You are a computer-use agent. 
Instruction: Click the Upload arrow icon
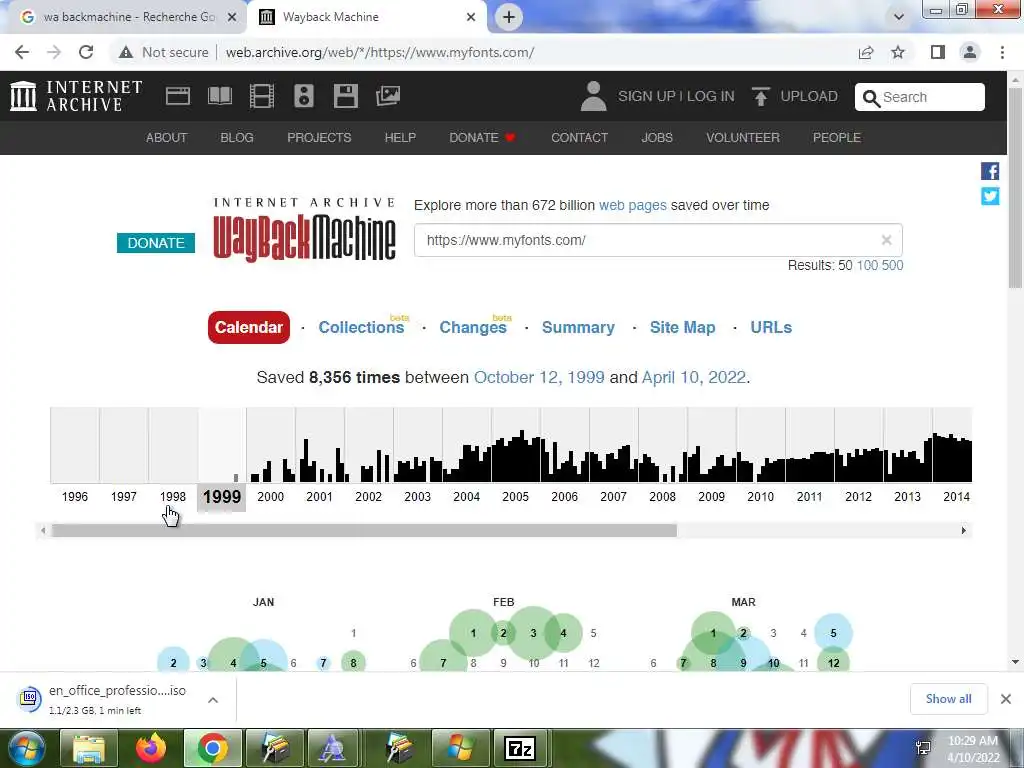click(x=760, y=96)
